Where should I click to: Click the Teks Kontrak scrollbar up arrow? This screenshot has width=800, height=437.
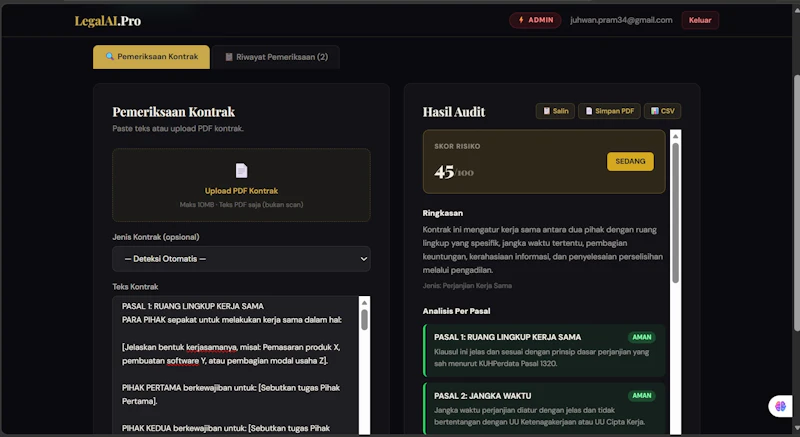[x=364, y=302]
